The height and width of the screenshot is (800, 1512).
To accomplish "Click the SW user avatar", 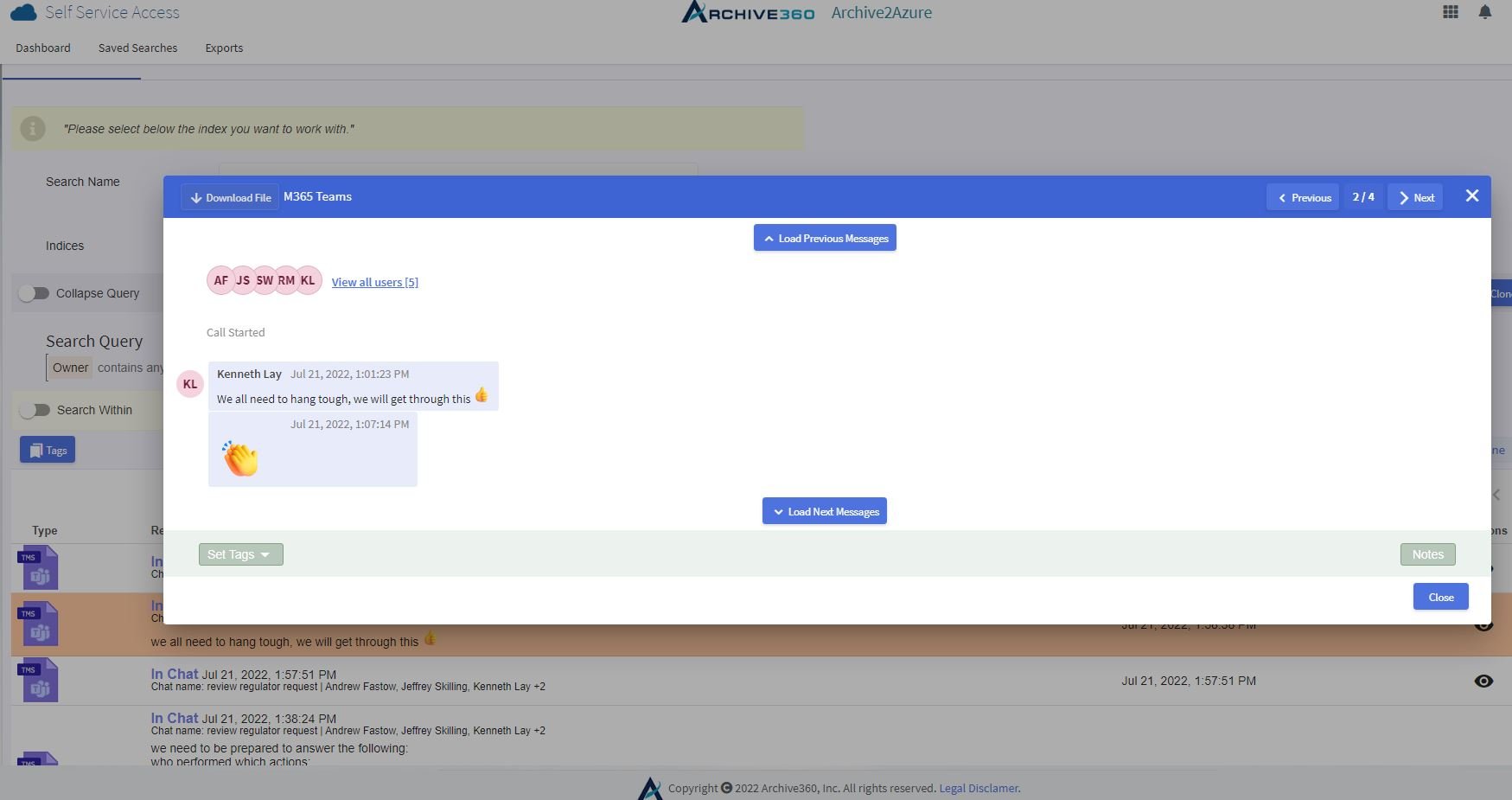I will (x=265, y=280).
